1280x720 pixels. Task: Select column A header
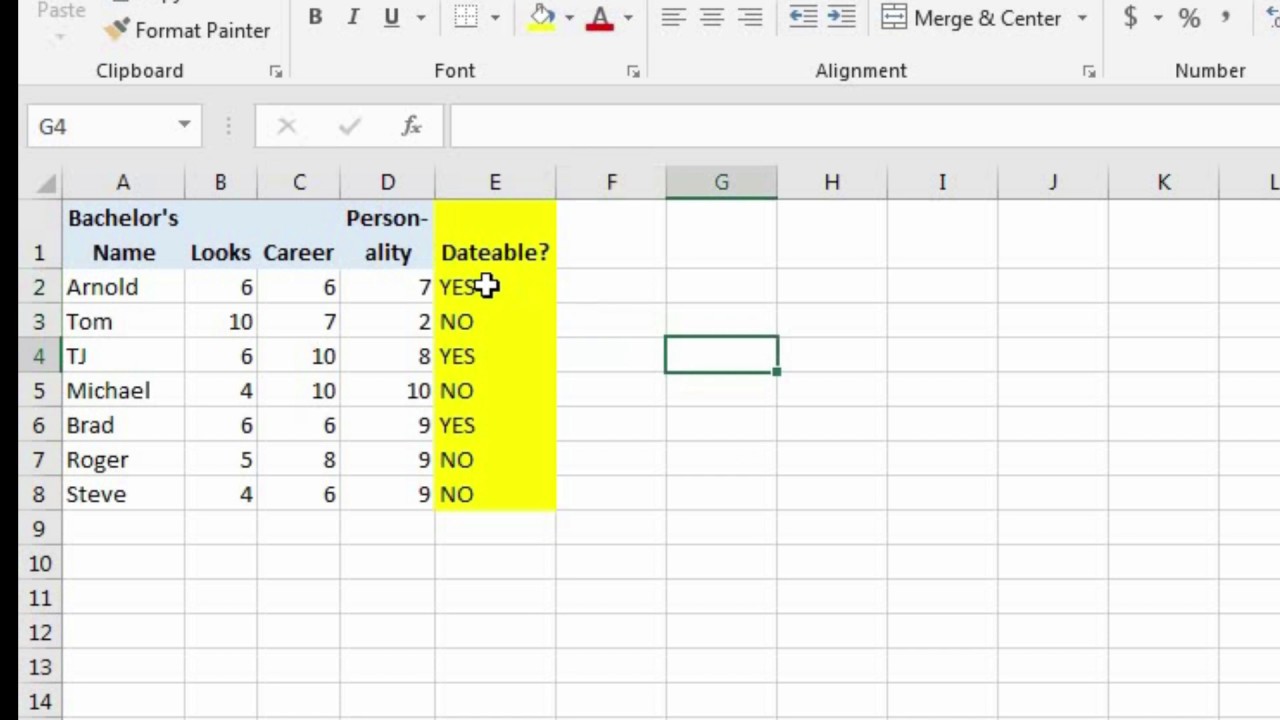(x=123, y=183)
